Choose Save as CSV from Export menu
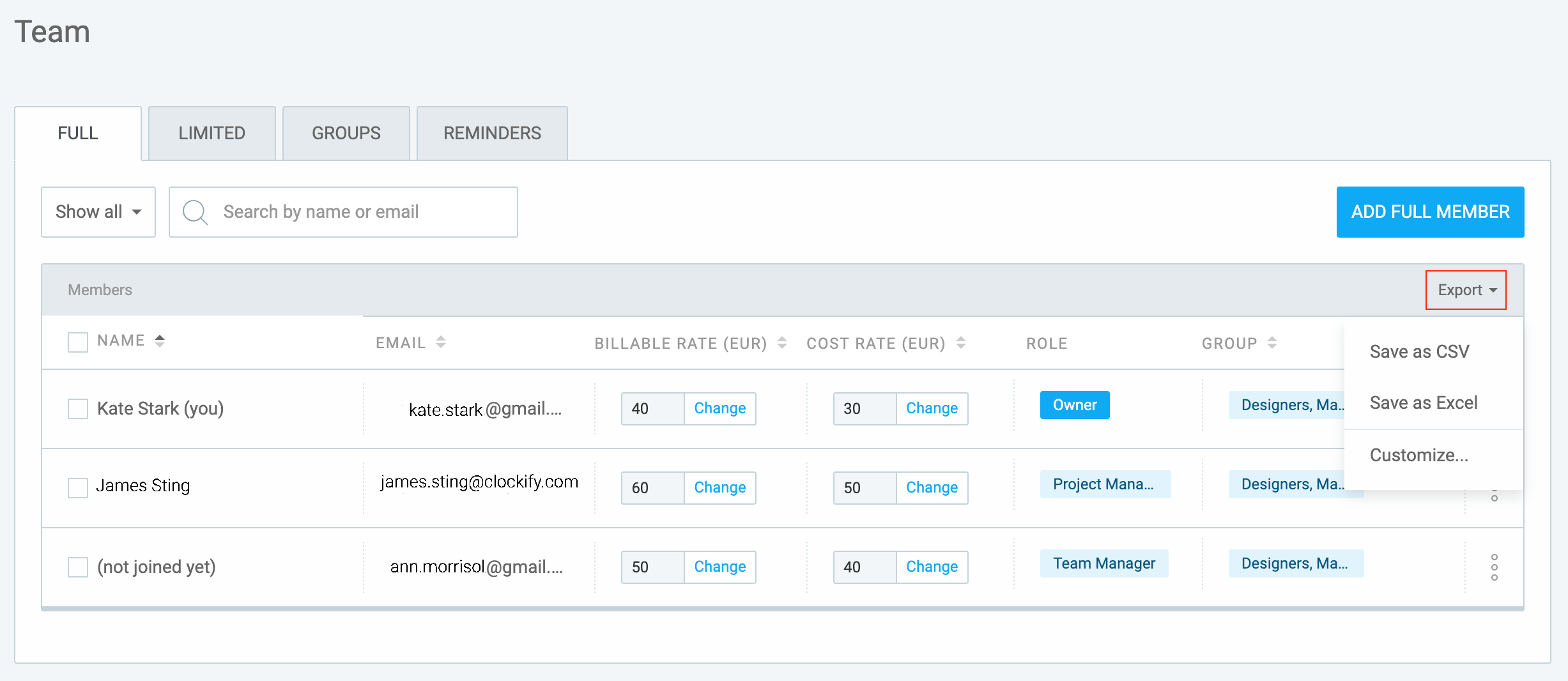This screenshot has height=681, width=1568. point(1419,351)
